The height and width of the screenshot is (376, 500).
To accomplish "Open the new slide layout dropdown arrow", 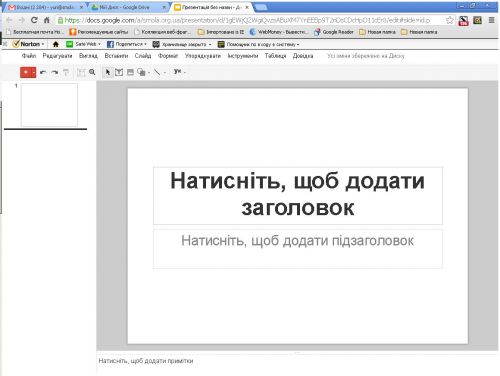I will coord(34,72).
